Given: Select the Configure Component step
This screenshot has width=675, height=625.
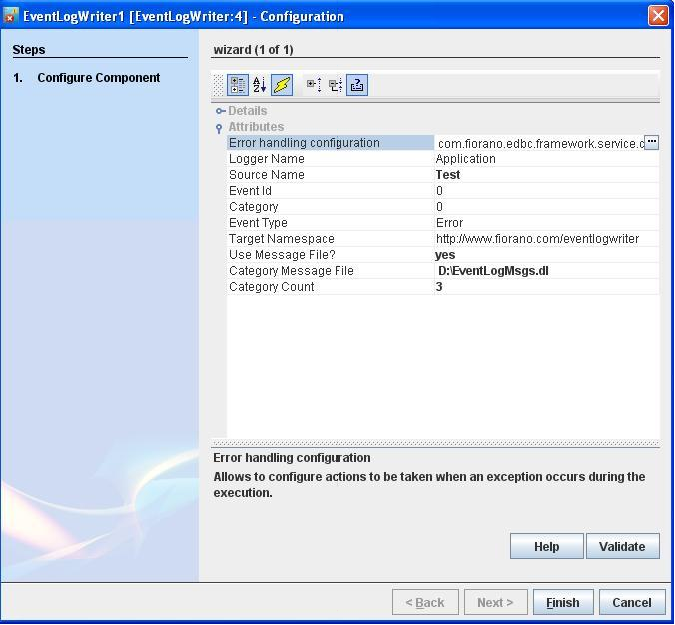Looking at the screenshot, I should [x=98, y=78].
